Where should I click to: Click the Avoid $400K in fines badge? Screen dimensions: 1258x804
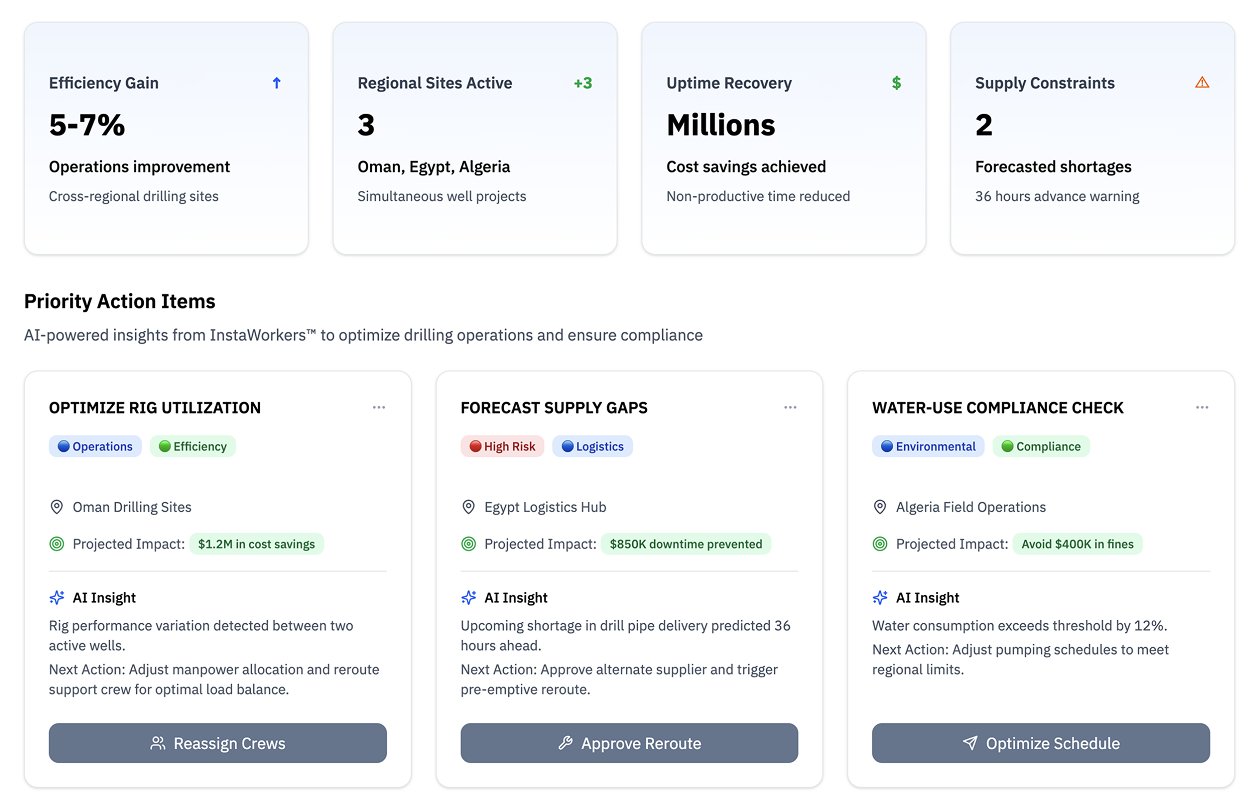tap(1077, 545)
